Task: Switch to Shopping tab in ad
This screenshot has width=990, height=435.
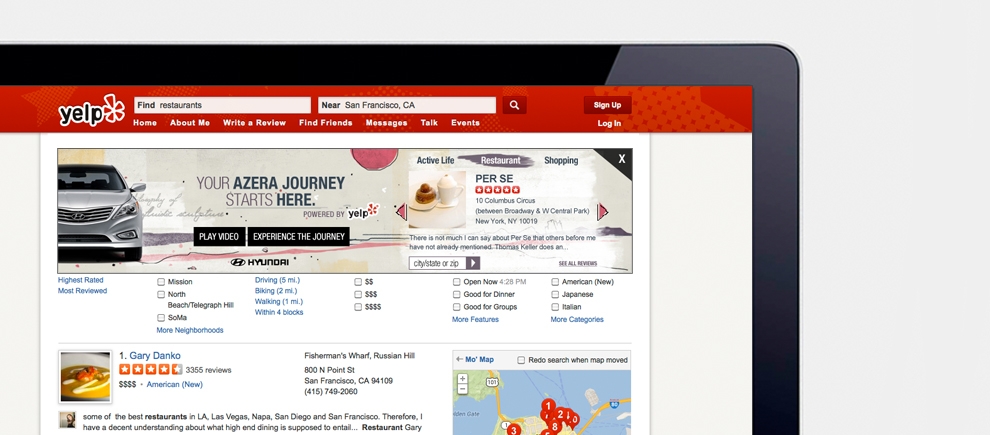Action: (x=561, y=161)
